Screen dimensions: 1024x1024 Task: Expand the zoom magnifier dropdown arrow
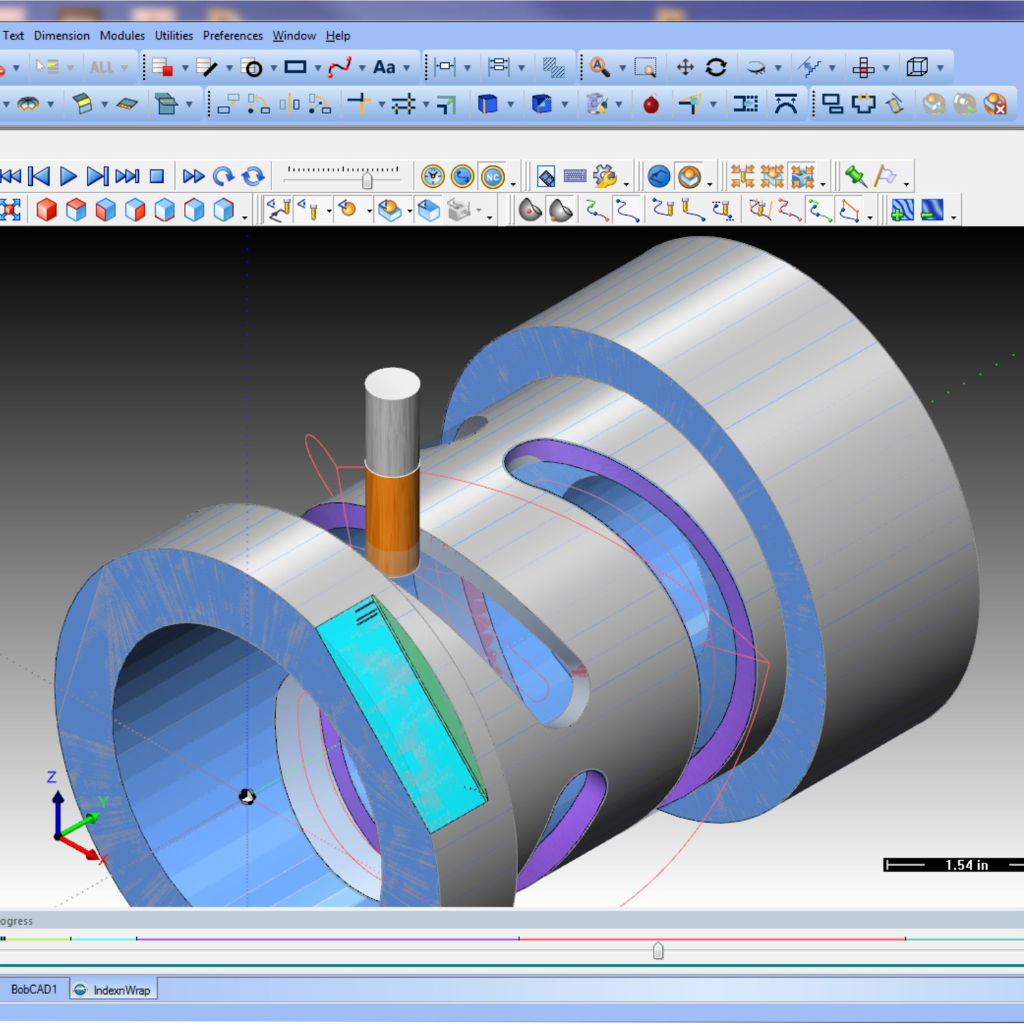621,69
